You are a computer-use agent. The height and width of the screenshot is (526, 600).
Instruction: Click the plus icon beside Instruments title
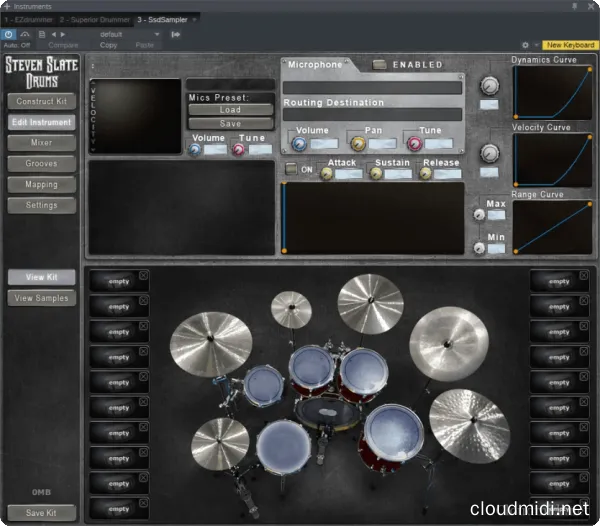(7, 6)
